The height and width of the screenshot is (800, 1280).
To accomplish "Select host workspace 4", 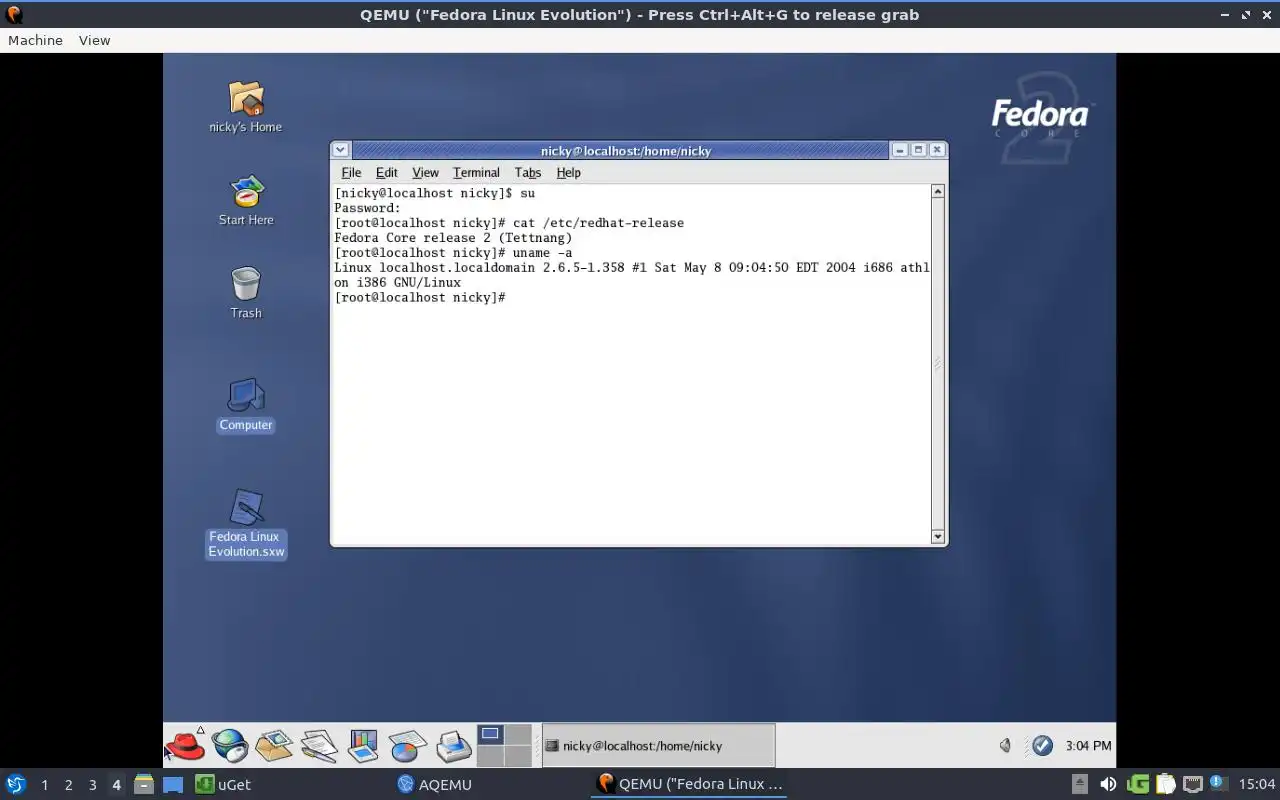I will tap(116, 785).
